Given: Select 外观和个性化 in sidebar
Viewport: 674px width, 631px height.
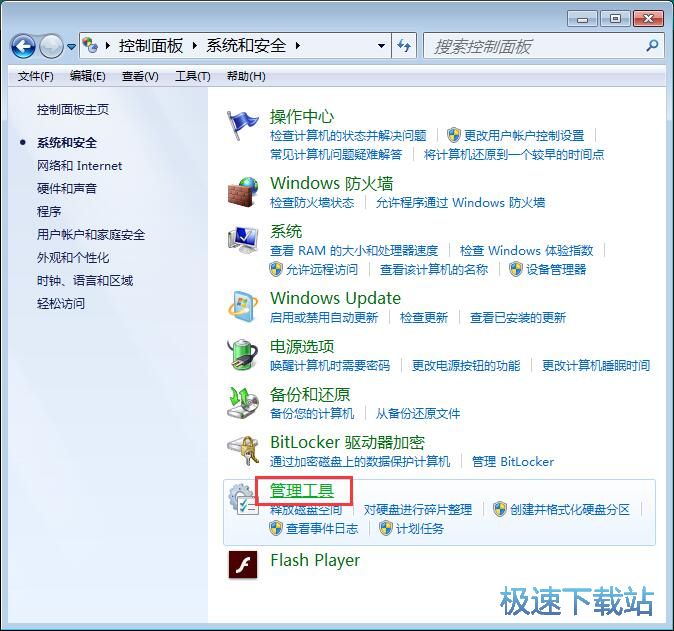Looking at the screenshot, I should (73, 257).
